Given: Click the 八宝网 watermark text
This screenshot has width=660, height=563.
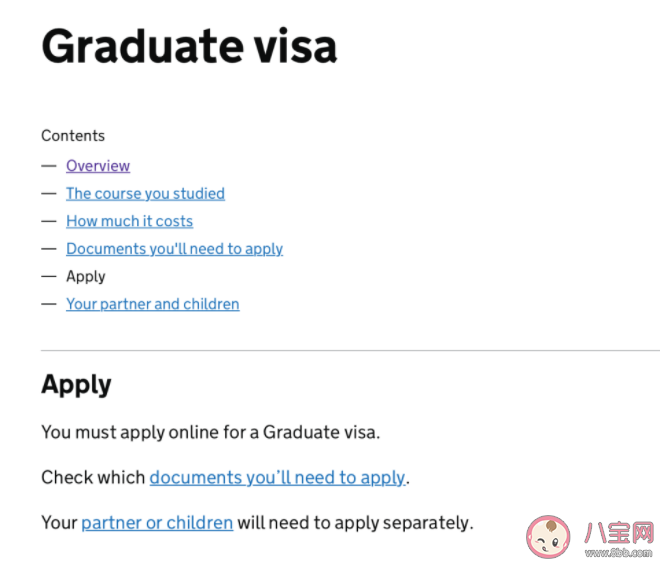Looking at the screenshot, I should [x=619, y=533].
